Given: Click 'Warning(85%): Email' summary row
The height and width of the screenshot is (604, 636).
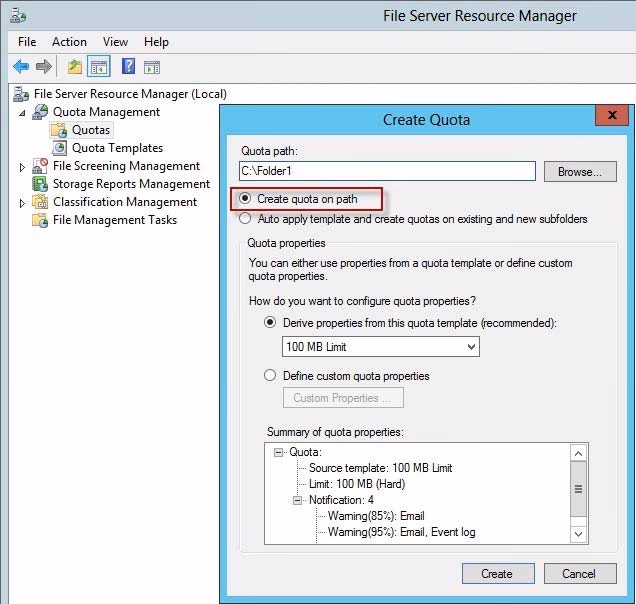Looking at the screenshot, I should point(376,516).
